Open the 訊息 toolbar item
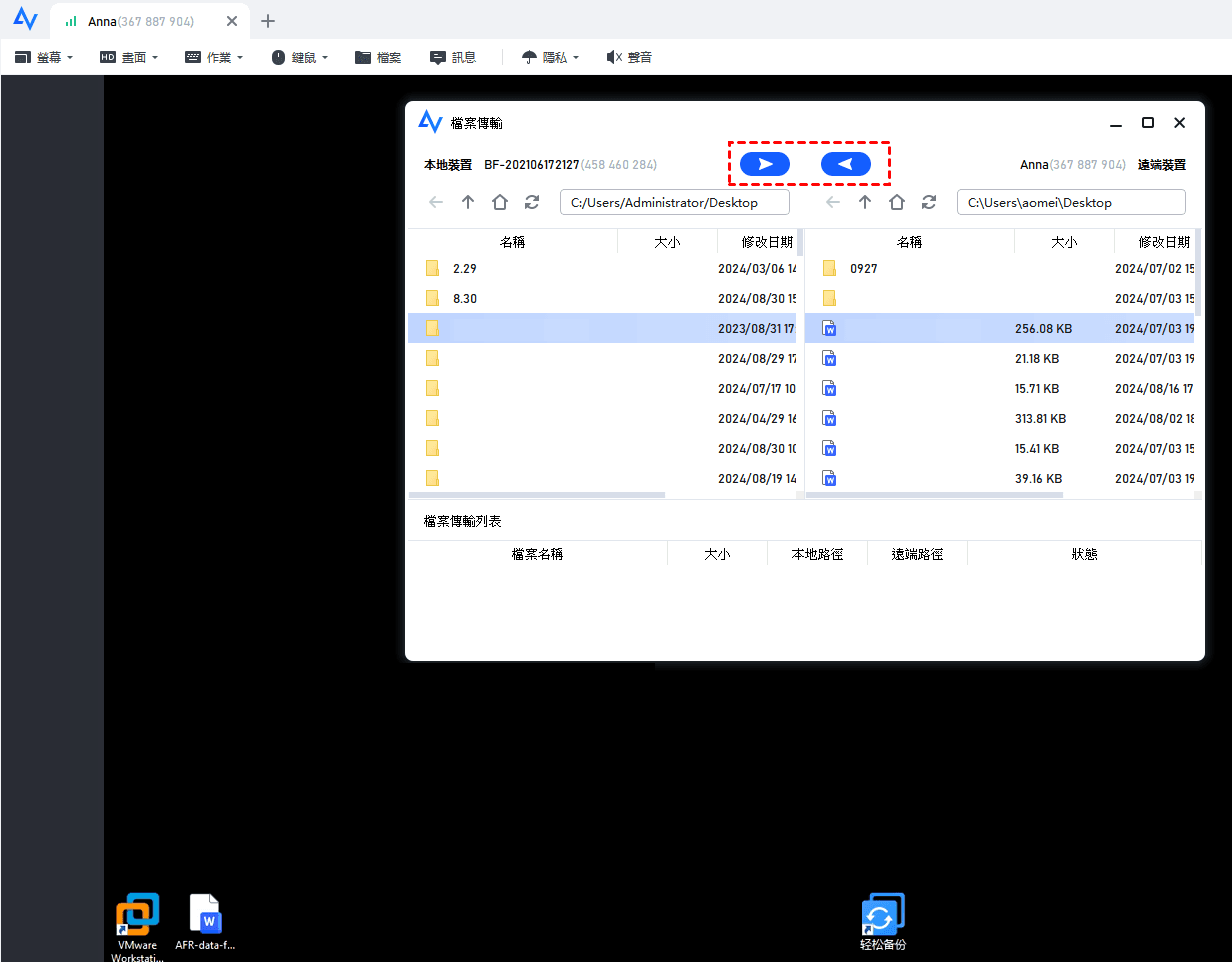1232x962 pixels. 453,58
